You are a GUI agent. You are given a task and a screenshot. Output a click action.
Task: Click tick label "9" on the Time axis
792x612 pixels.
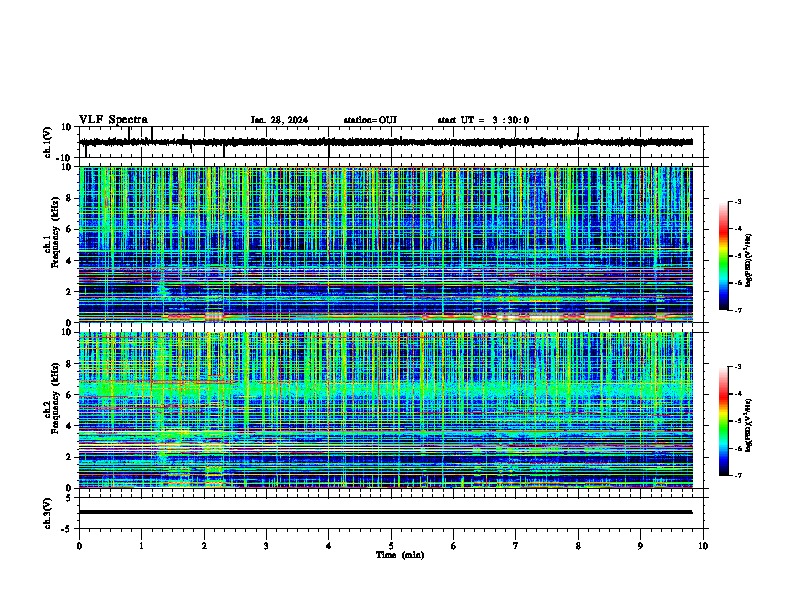[640, 546]
